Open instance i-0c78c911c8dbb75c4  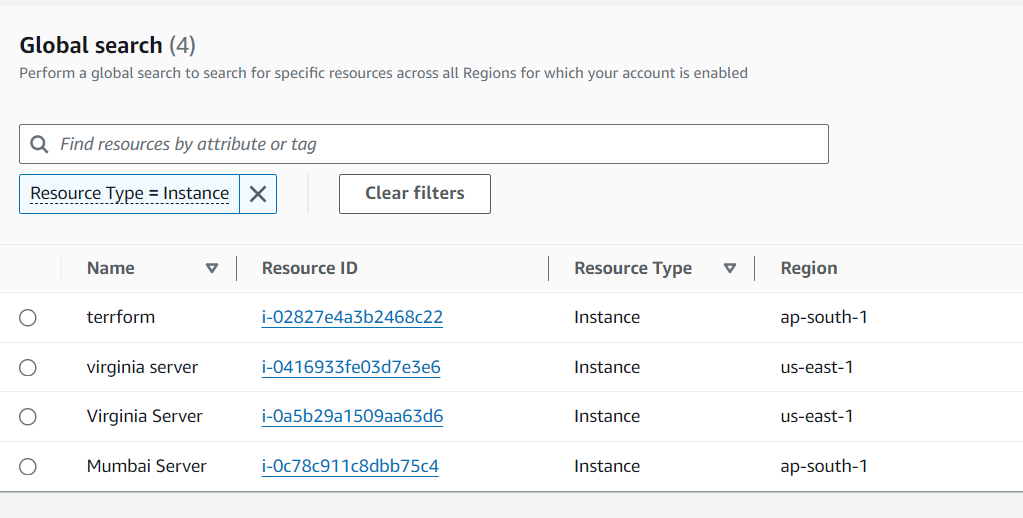(350, 466)
